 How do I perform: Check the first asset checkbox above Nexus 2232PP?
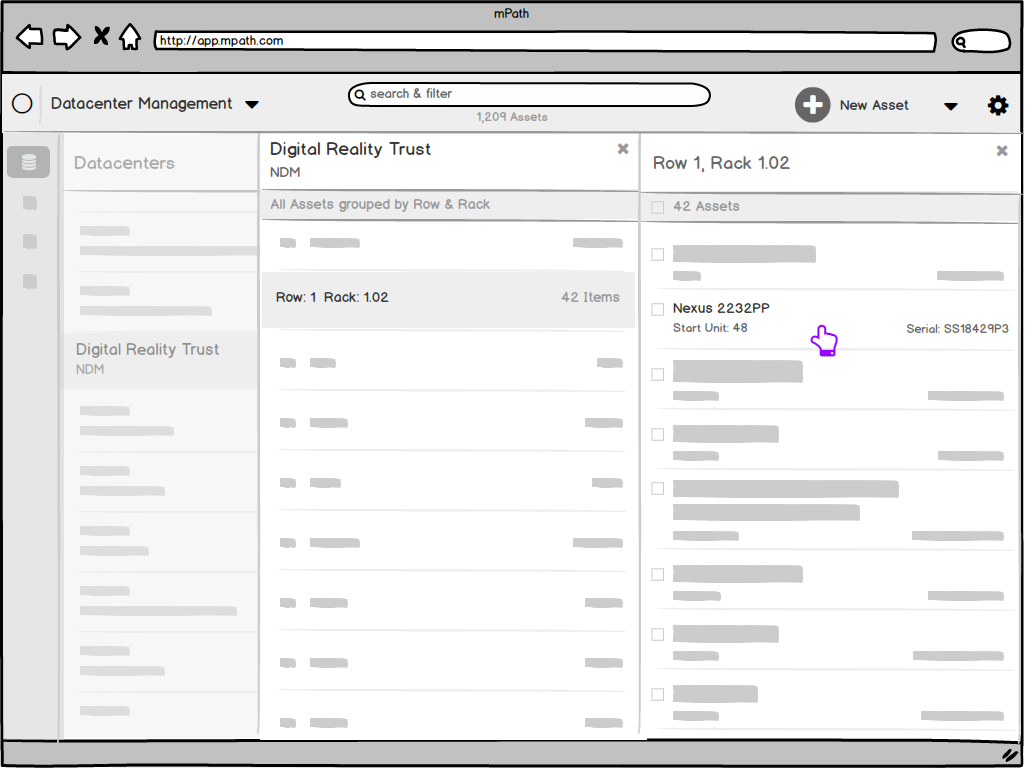[x=658, y=255]
